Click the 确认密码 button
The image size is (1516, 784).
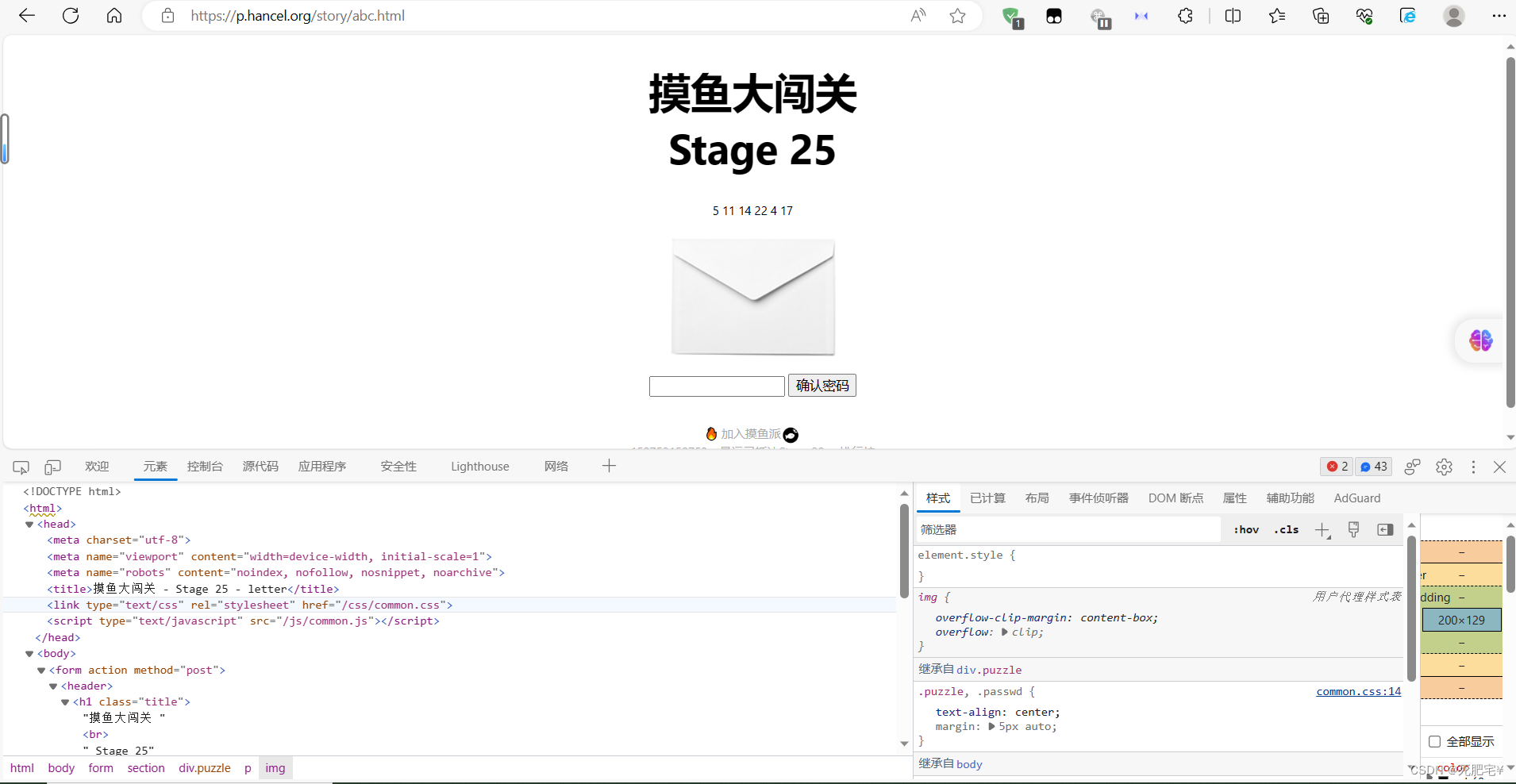point(822,386)
